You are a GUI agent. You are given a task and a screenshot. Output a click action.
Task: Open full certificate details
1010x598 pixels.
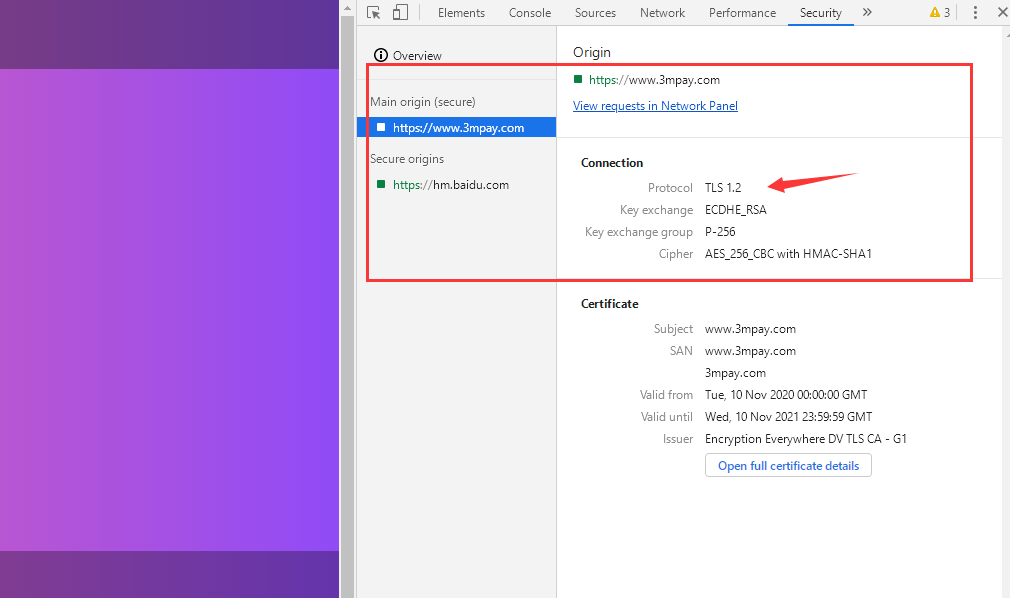click(x=788, y=465)
